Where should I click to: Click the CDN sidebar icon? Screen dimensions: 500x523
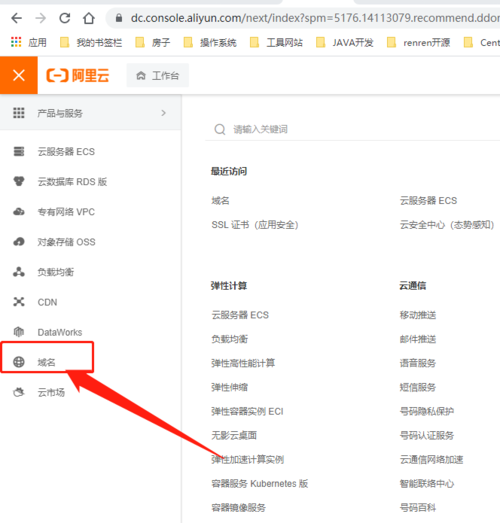[19, 302]
